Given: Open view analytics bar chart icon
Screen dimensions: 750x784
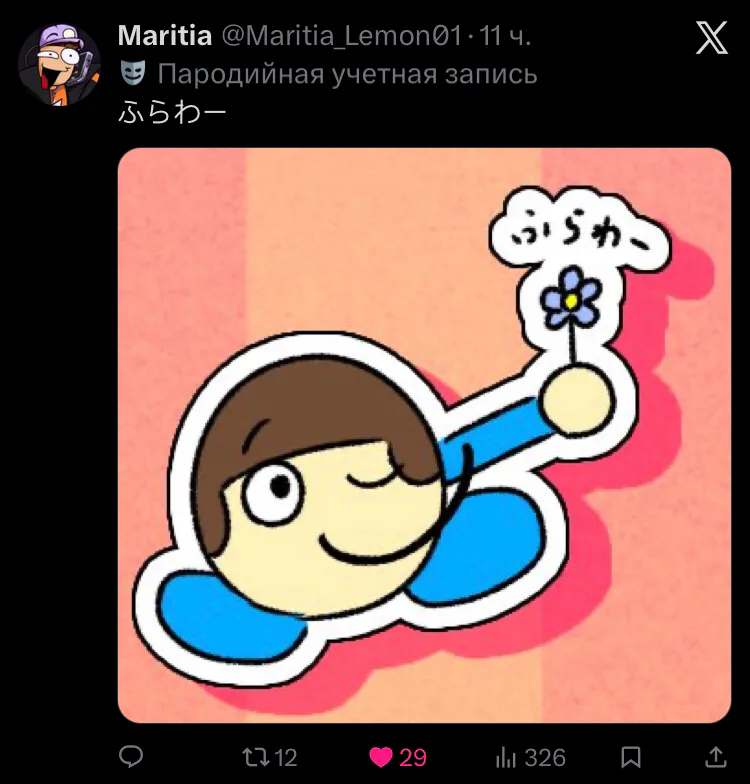Looking at the screenshot, I should pos(506,756).
